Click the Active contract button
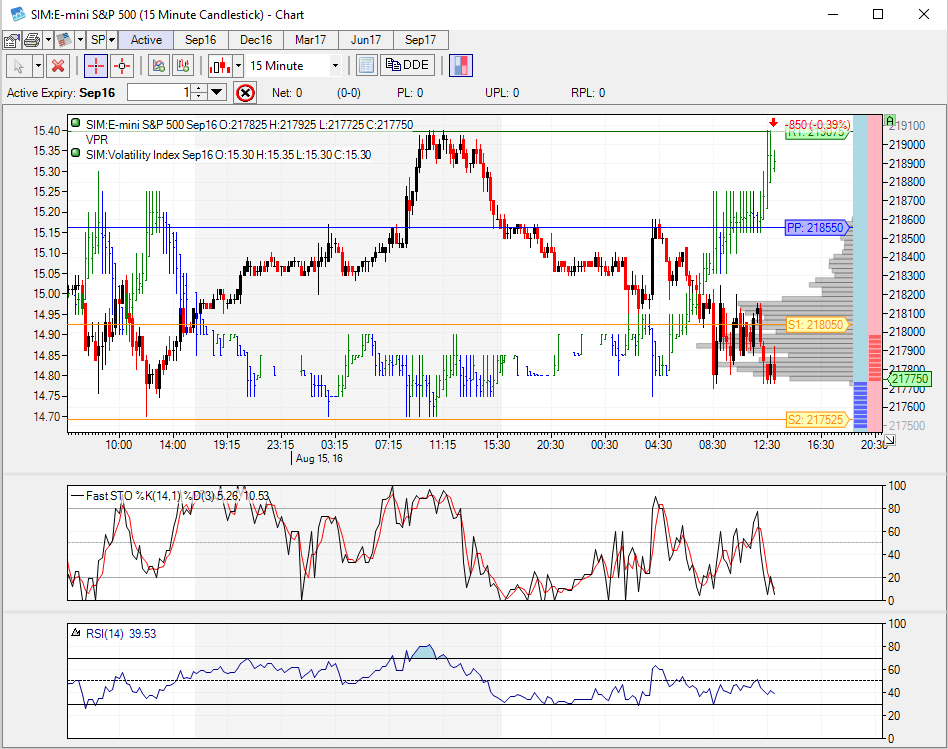The height and width of the screenshot is (749, 948). (146, 40)
